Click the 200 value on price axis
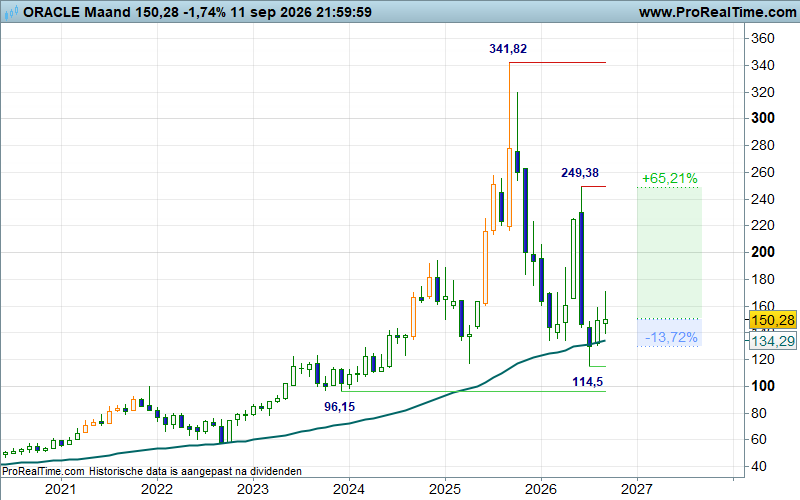The height and width of the screenshot is (500, 800). pos(763,252)
